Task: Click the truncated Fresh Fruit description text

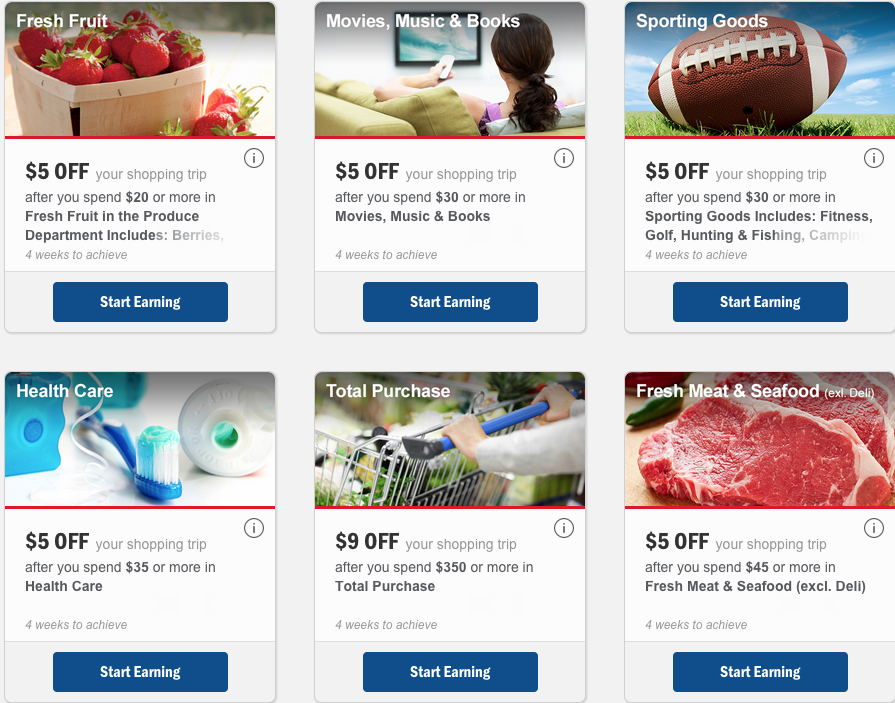Action: pos(124,226)
